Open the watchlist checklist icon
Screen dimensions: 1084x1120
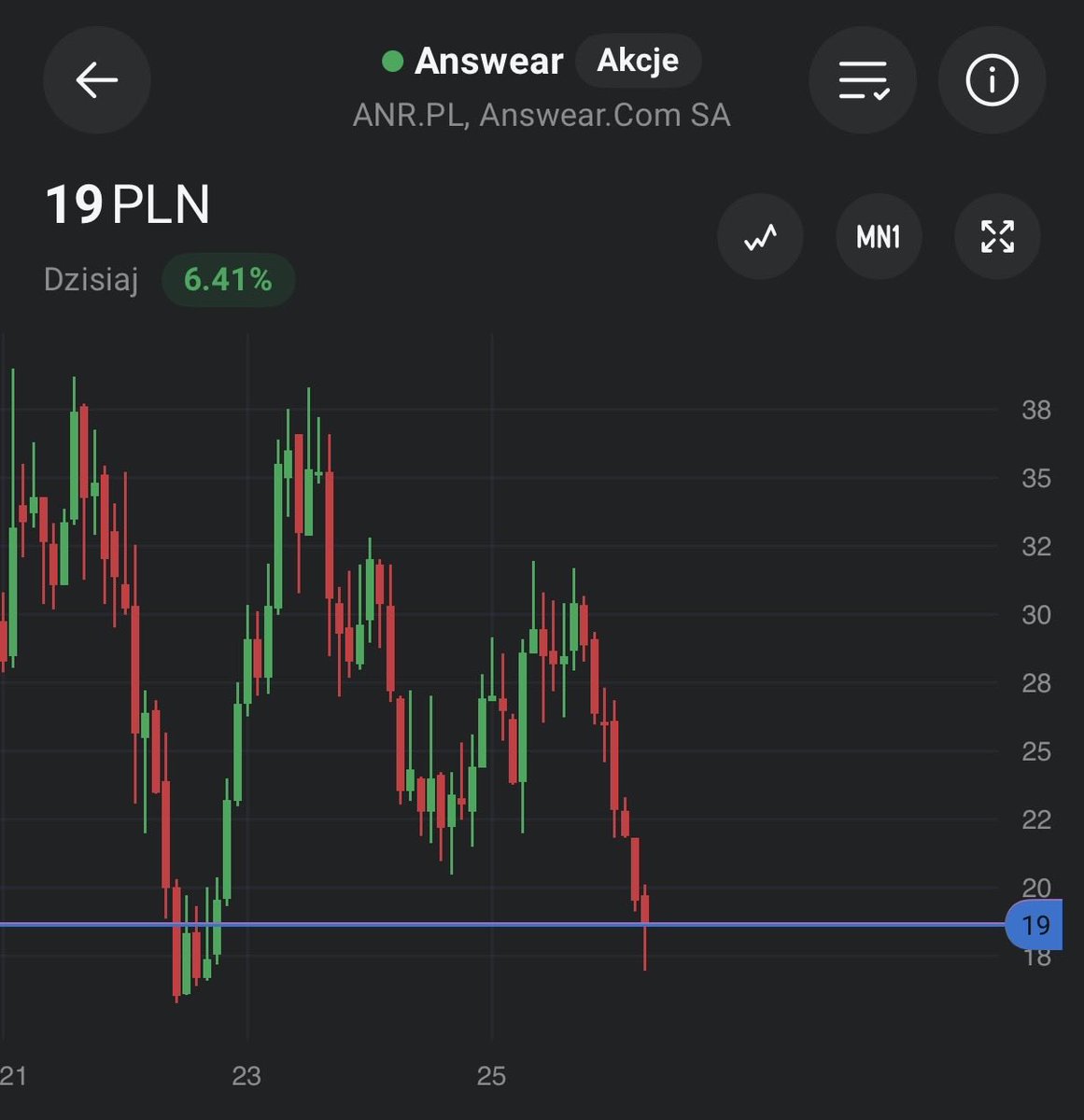(863, 80)
